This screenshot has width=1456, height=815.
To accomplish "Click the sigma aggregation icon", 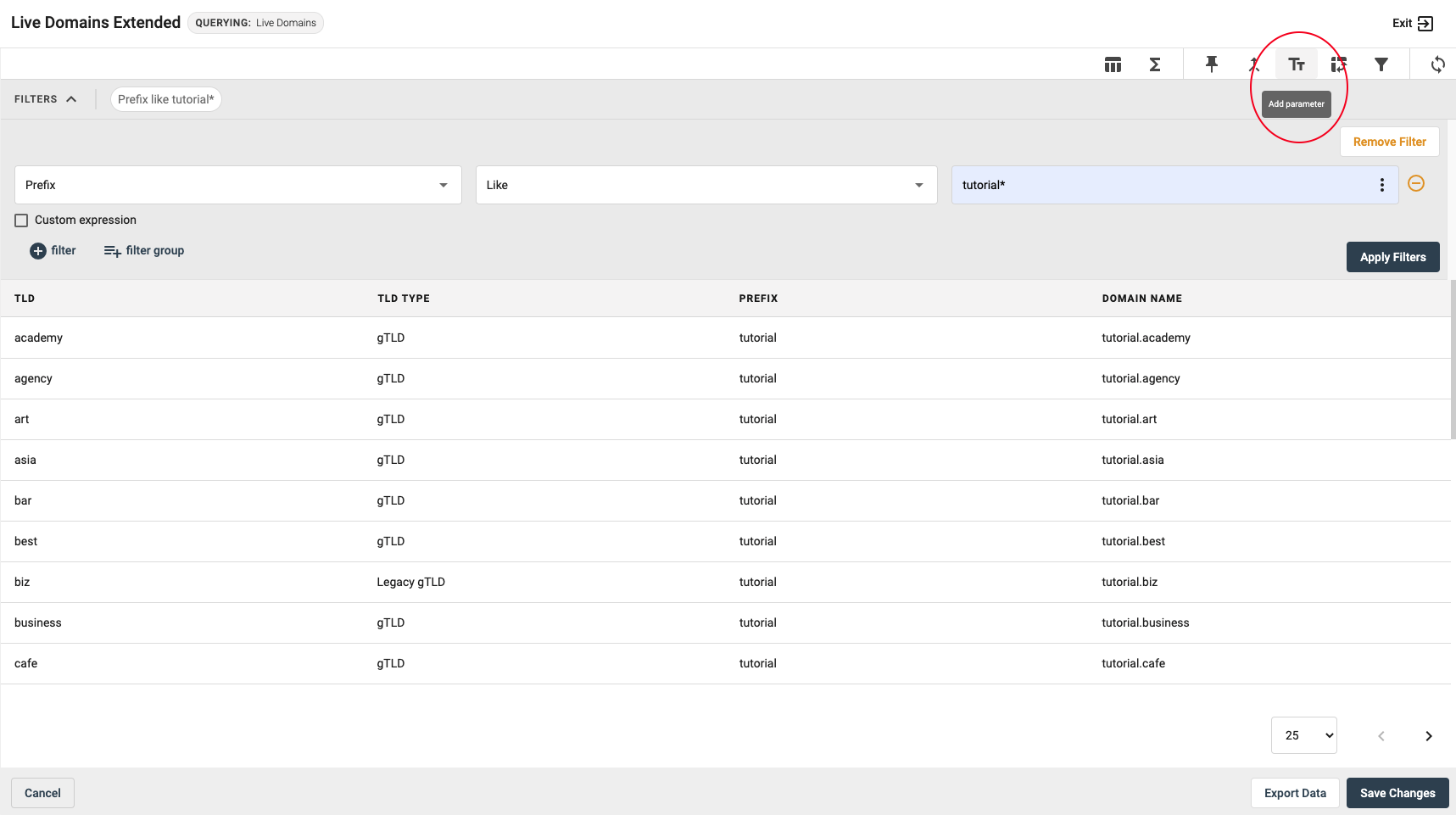I will coord(1154,64).
